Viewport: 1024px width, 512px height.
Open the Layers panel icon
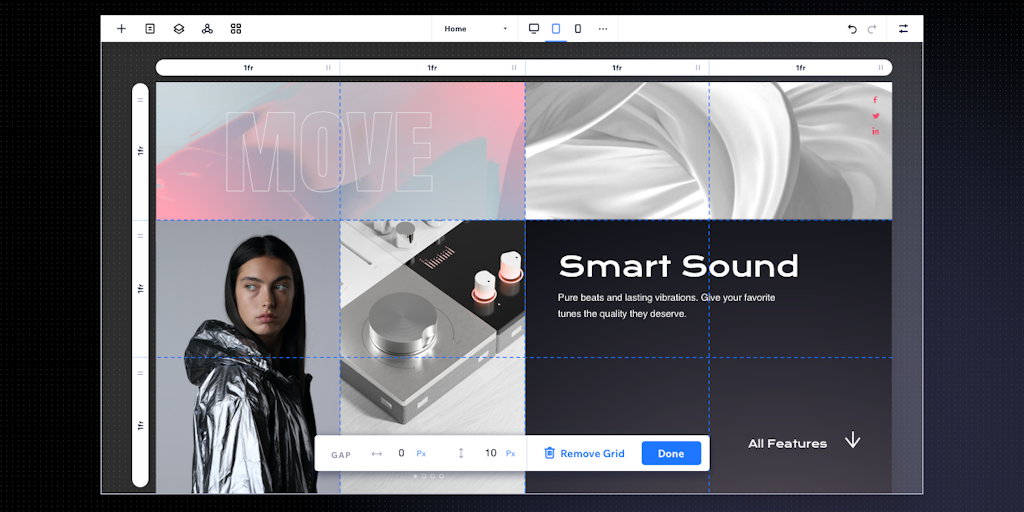[179, 29]
